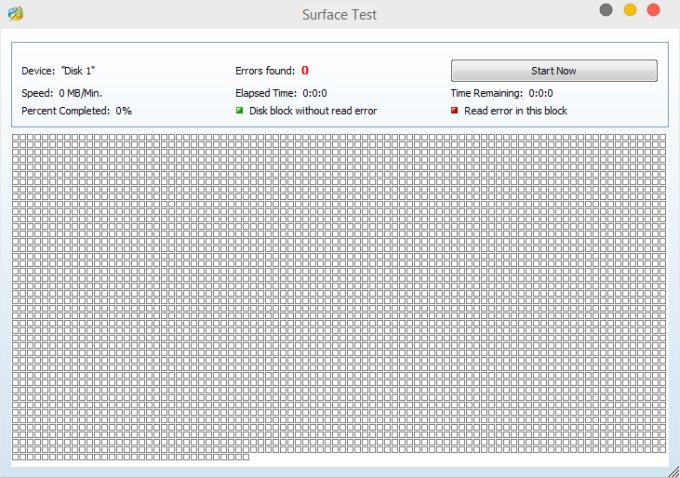Click 'Percent Completed: 0%' text
Screen dimensions: 680x478
click(76, 111)
